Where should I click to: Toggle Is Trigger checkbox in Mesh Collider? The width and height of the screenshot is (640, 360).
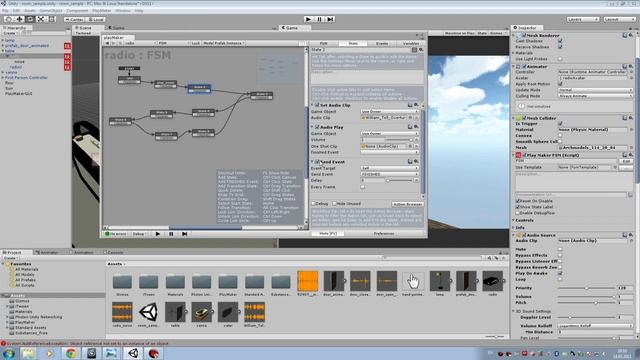[x=560, y=123]
